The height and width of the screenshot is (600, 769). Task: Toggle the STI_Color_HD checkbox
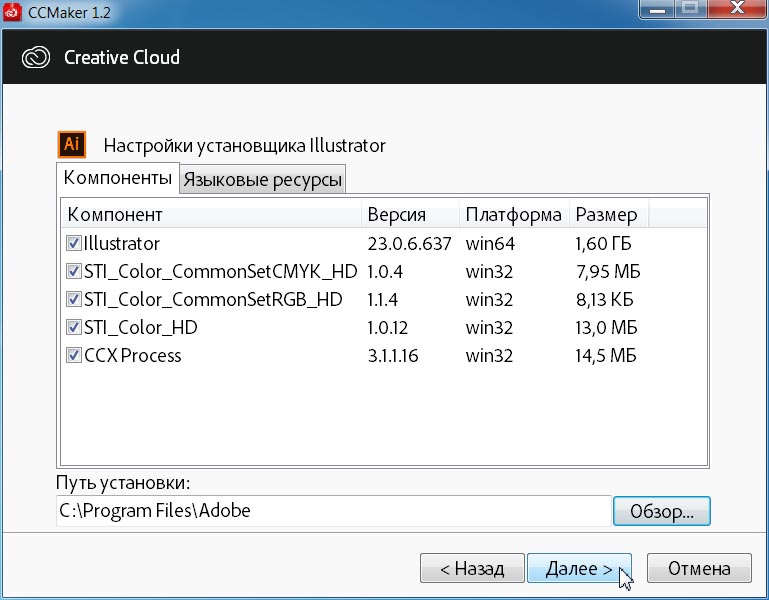click(74, 327)
